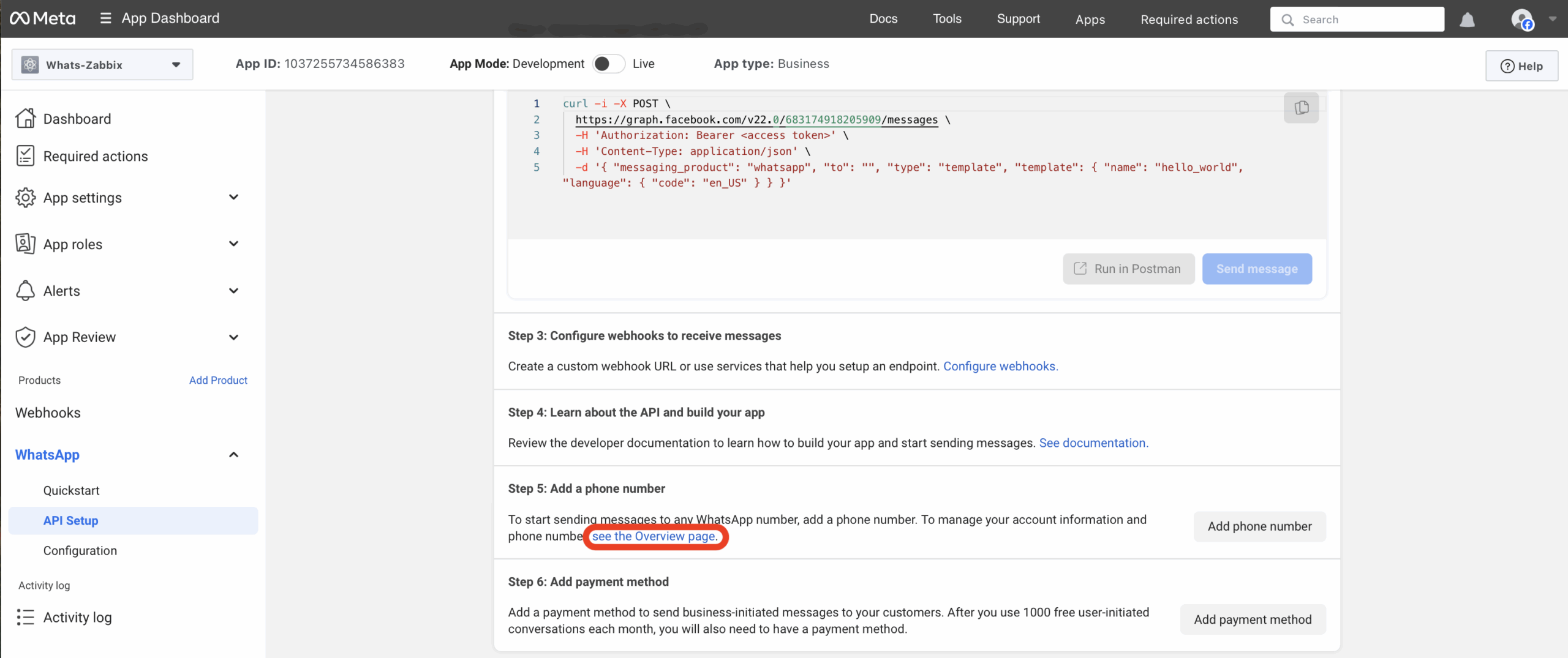Click the Meta logo
The image size is (1568, 658).
coord(42,18)
